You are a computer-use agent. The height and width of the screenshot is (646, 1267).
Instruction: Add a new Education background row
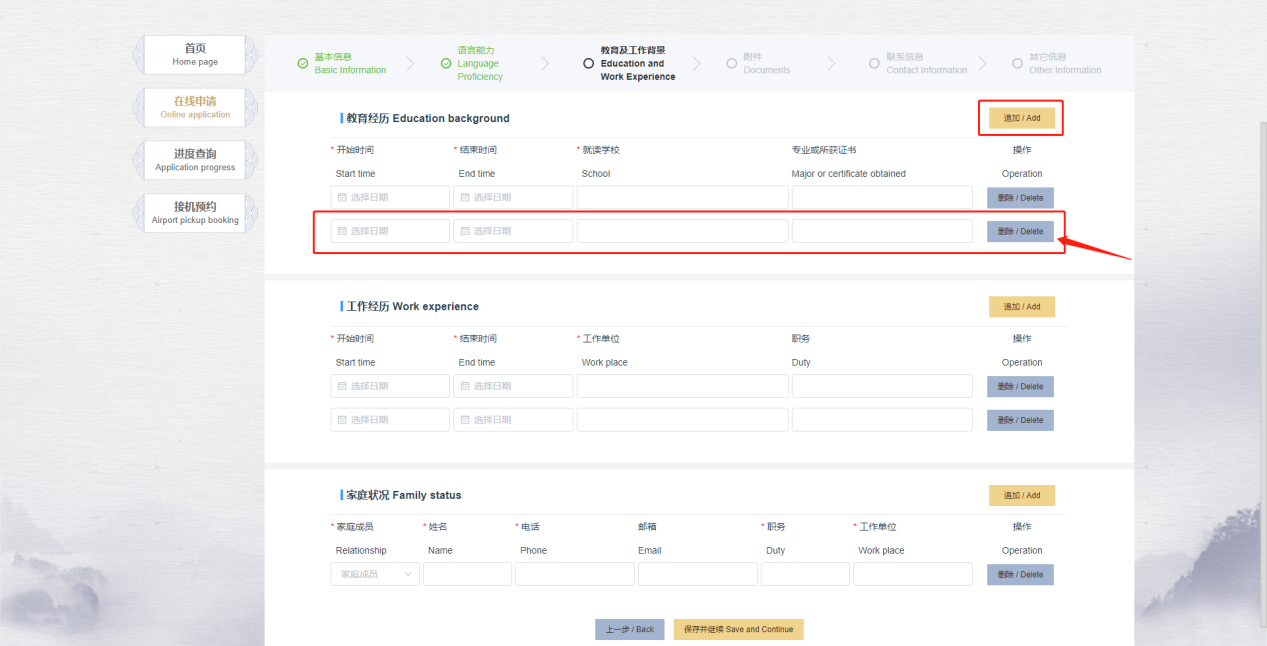1021,118
